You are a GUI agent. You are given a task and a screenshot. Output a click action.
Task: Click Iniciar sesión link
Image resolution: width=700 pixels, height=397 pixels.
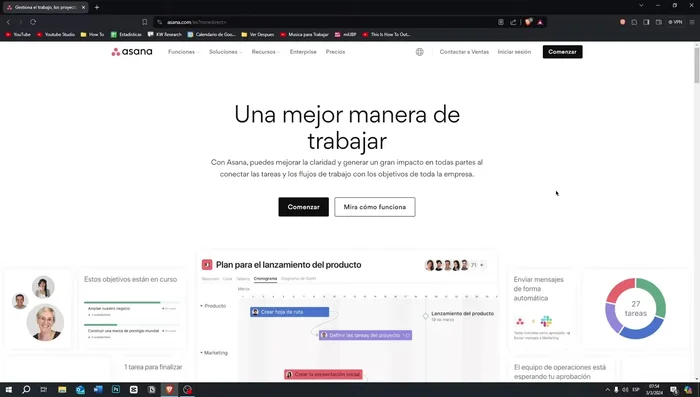pyautogui.click(x=514, y=52)
